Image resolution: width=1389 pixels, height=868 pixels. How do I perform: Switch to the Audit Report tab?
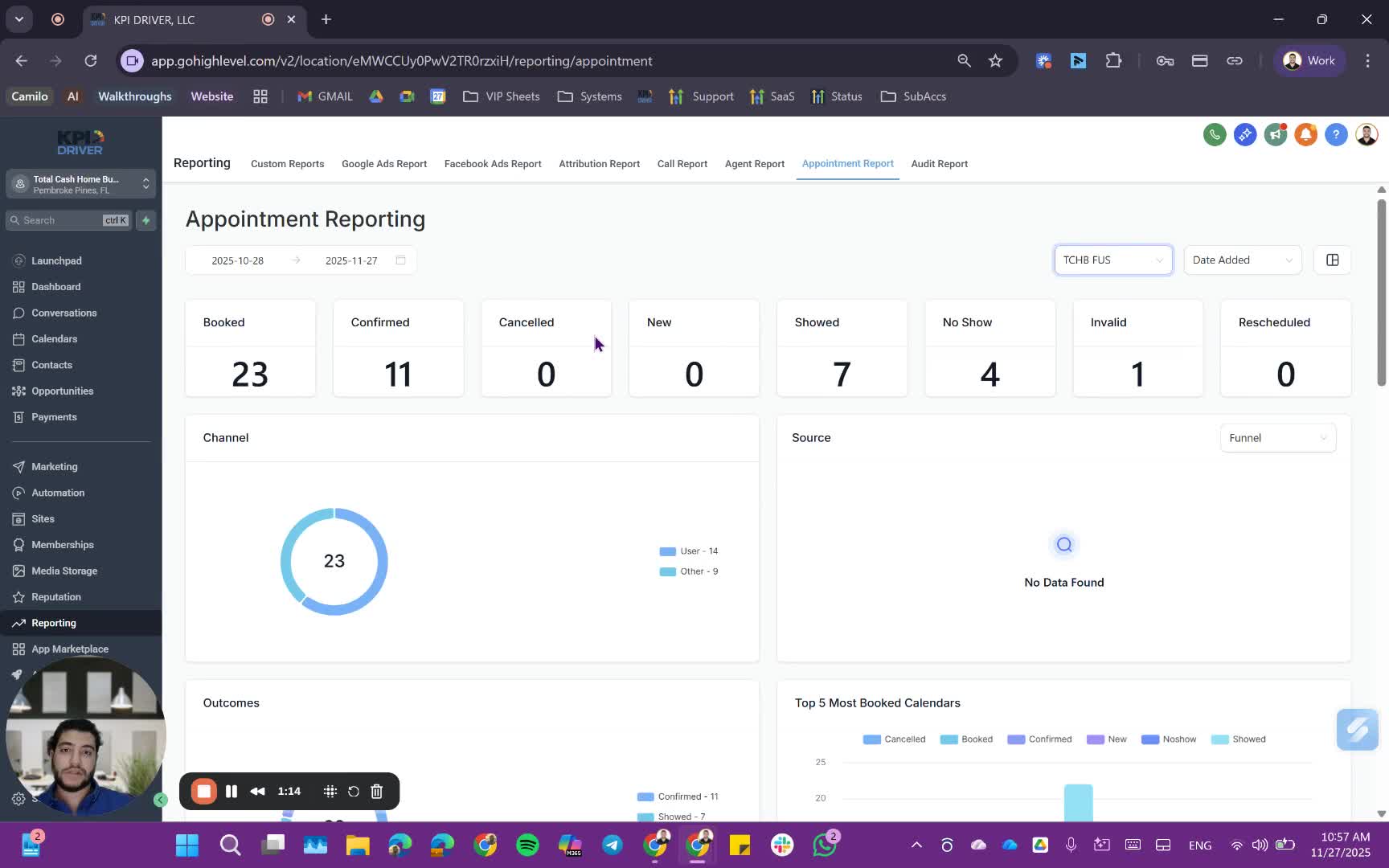click(x=940, y=164)
